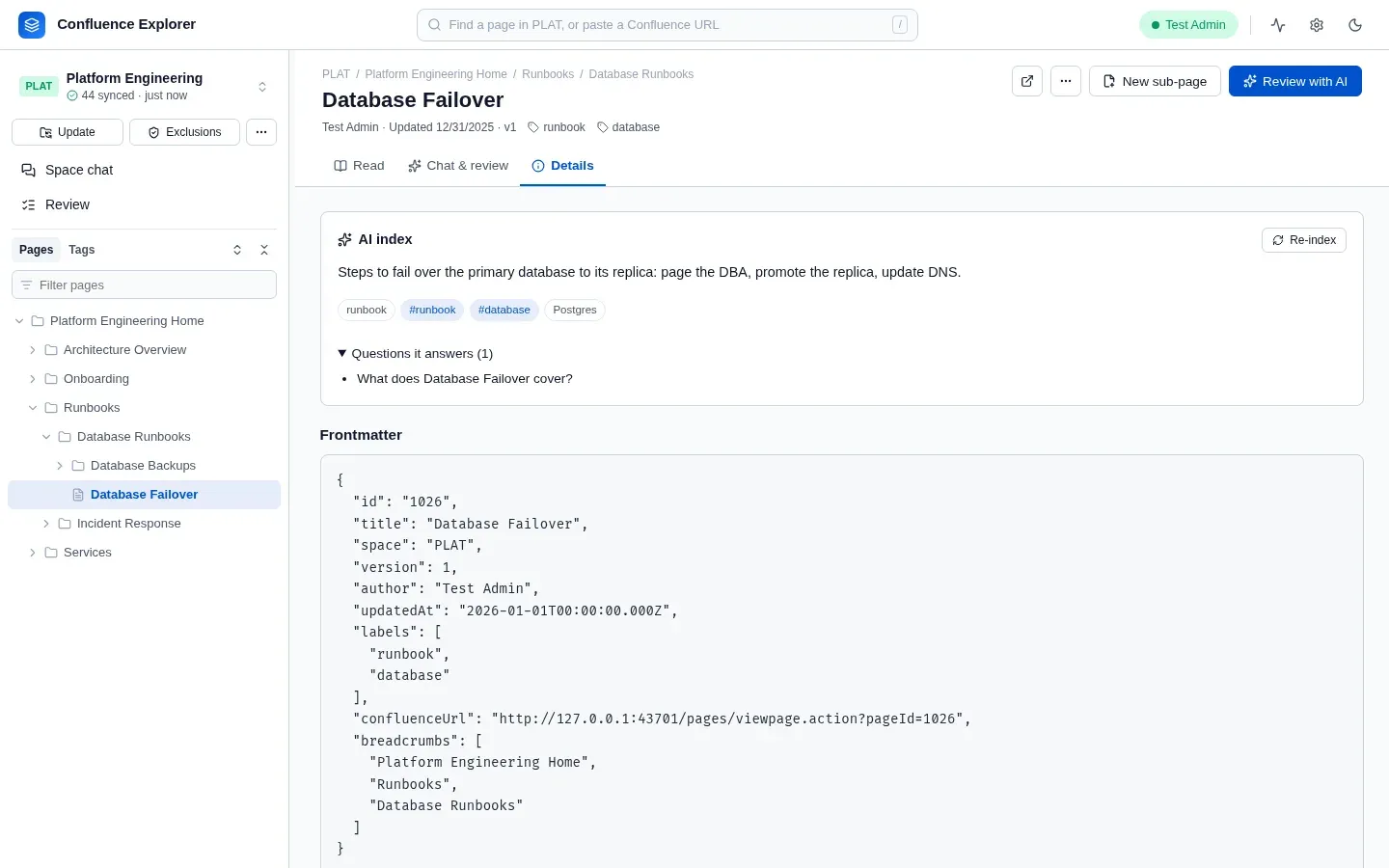The width and height of the screenshot is (1389, 868).
Task: Switch to the Read tab
Action: [359, 166]
